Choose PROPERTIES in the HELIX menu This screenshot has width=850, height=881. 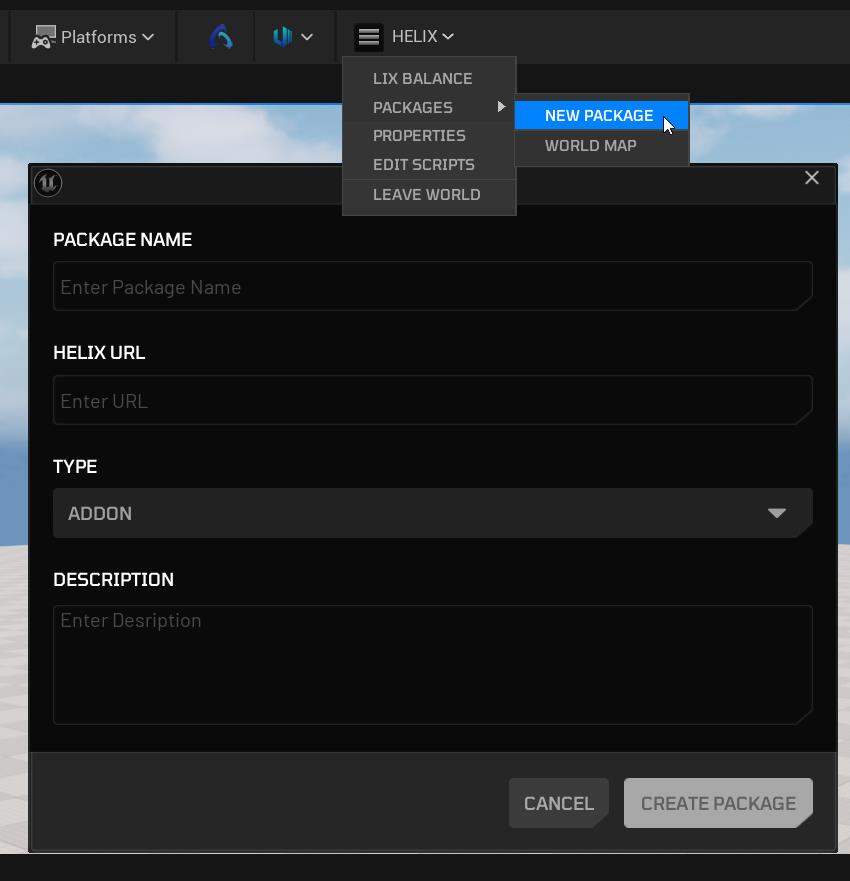(419, 135)
